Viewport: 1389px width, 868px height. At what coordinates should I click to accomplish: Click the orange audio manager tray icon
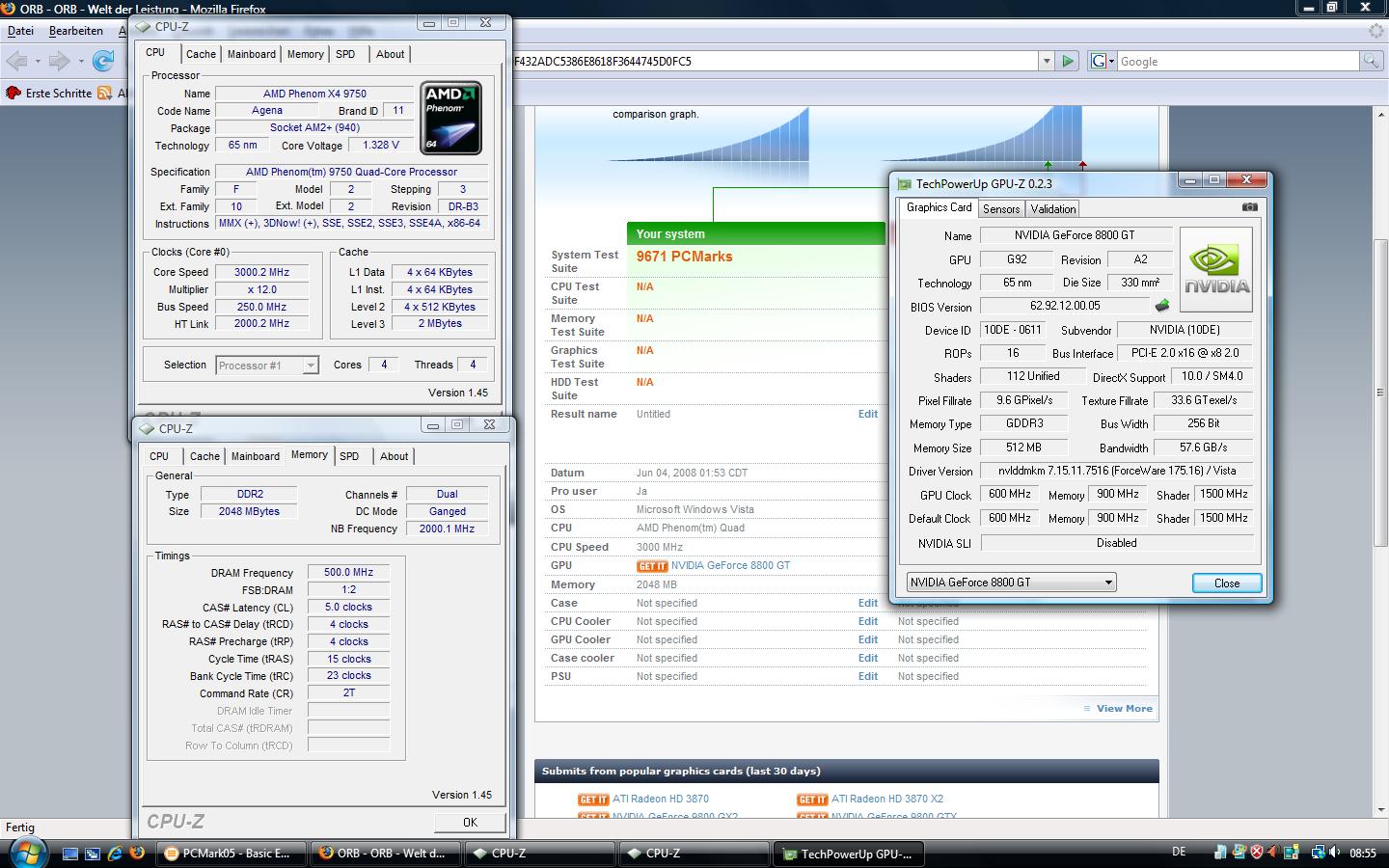coord(1275,853)
